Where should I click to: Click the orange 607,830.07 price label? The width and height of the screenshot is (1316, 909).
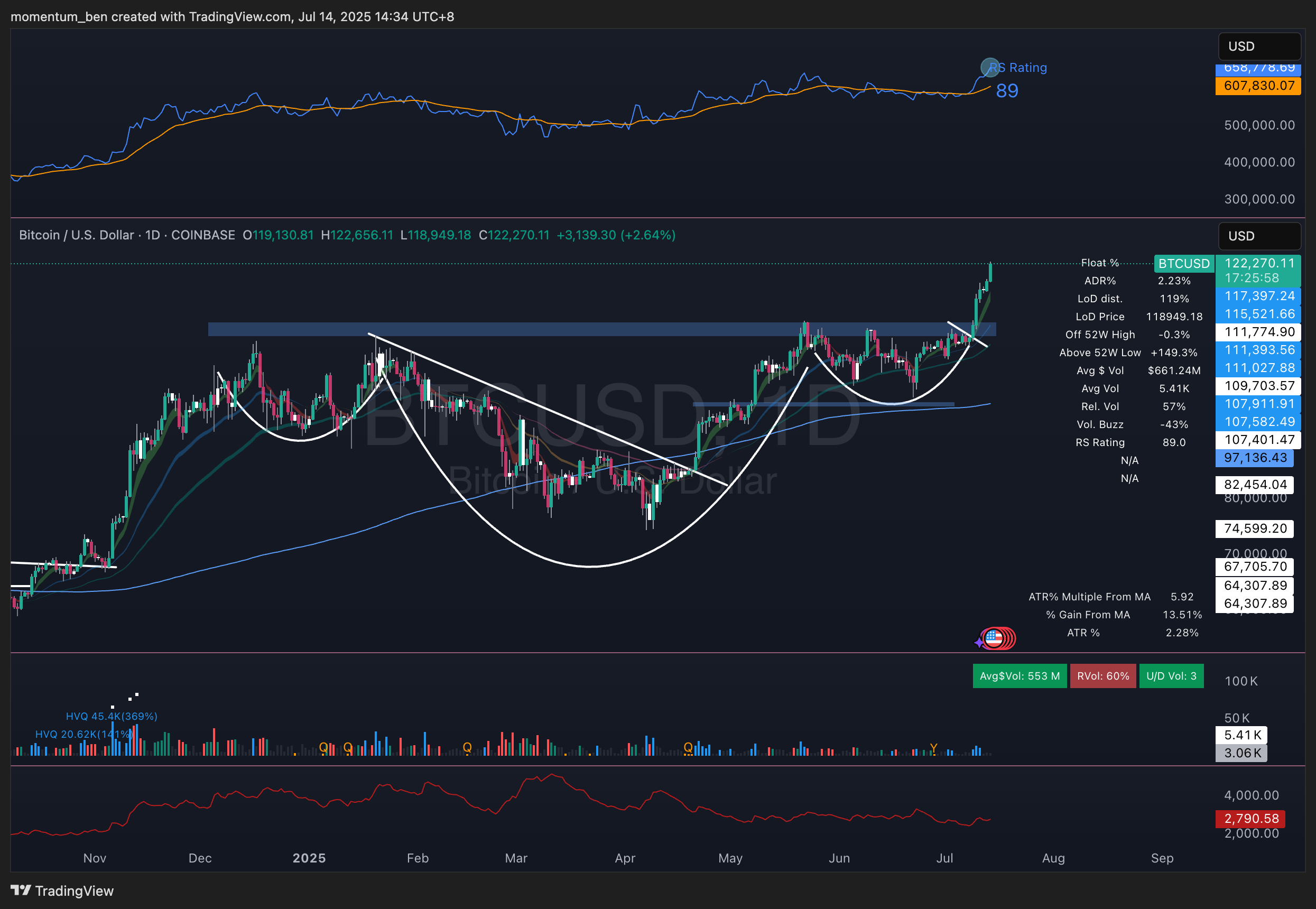[x=1257, y=86]
